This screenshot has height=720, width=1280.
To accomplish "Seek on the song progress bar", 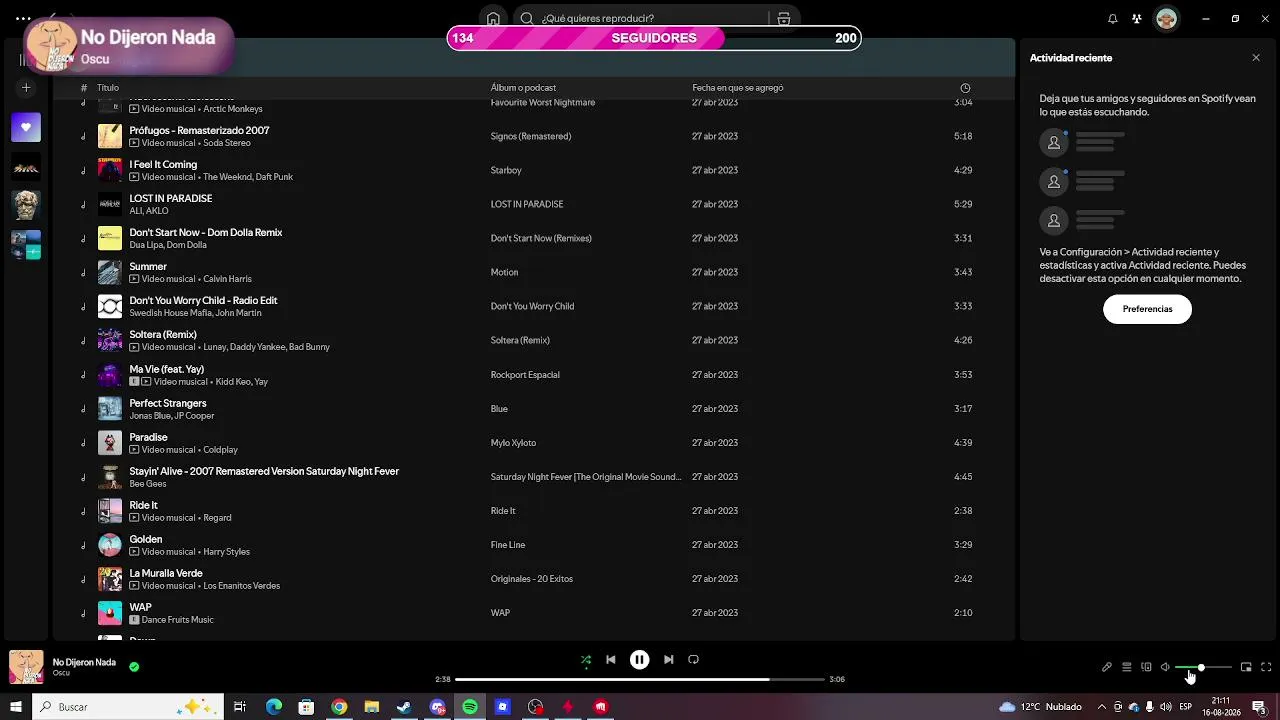I will (x=640, y=679).
